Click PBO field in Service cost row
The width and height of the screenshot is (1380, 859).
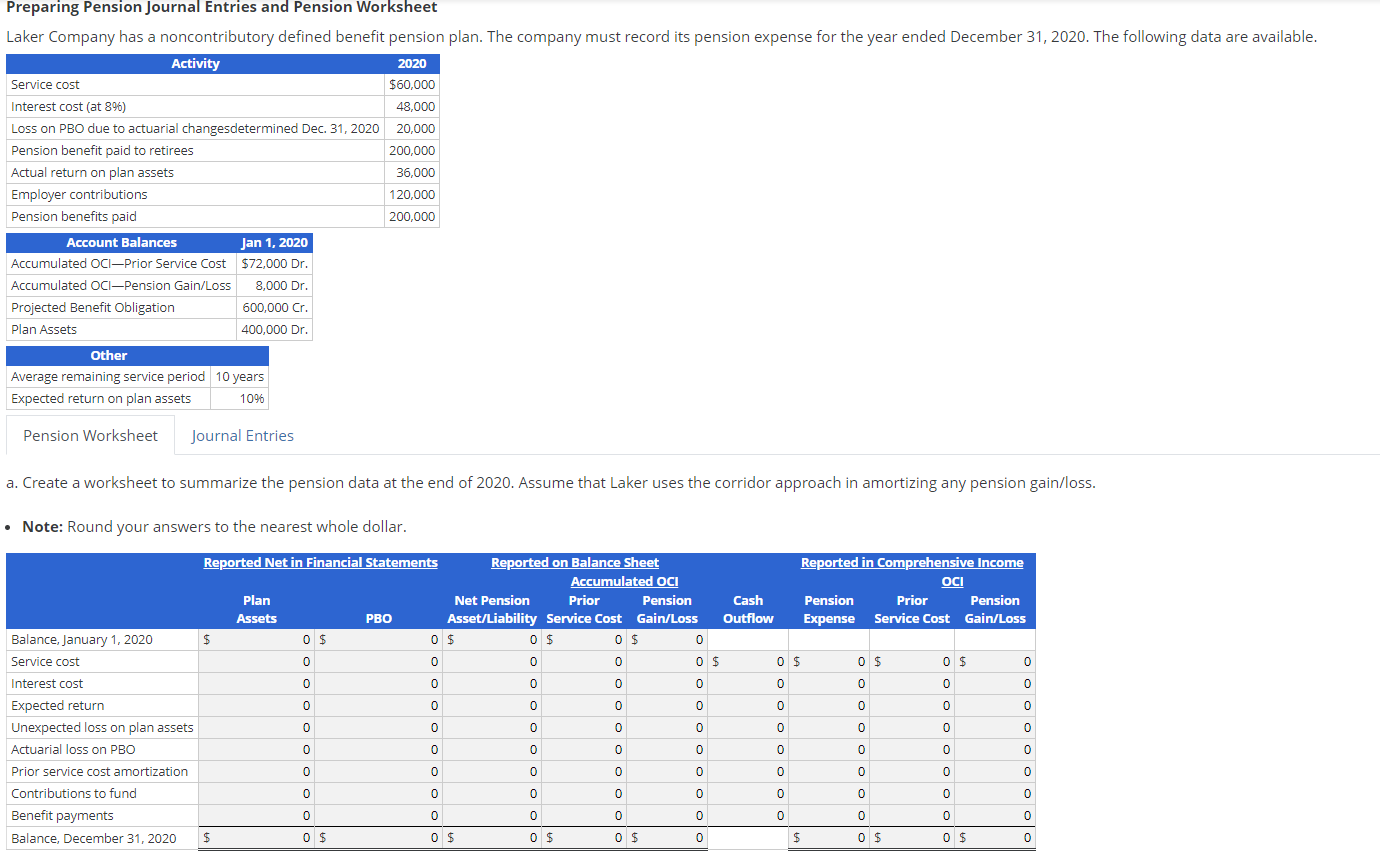(x=377, y=662)
